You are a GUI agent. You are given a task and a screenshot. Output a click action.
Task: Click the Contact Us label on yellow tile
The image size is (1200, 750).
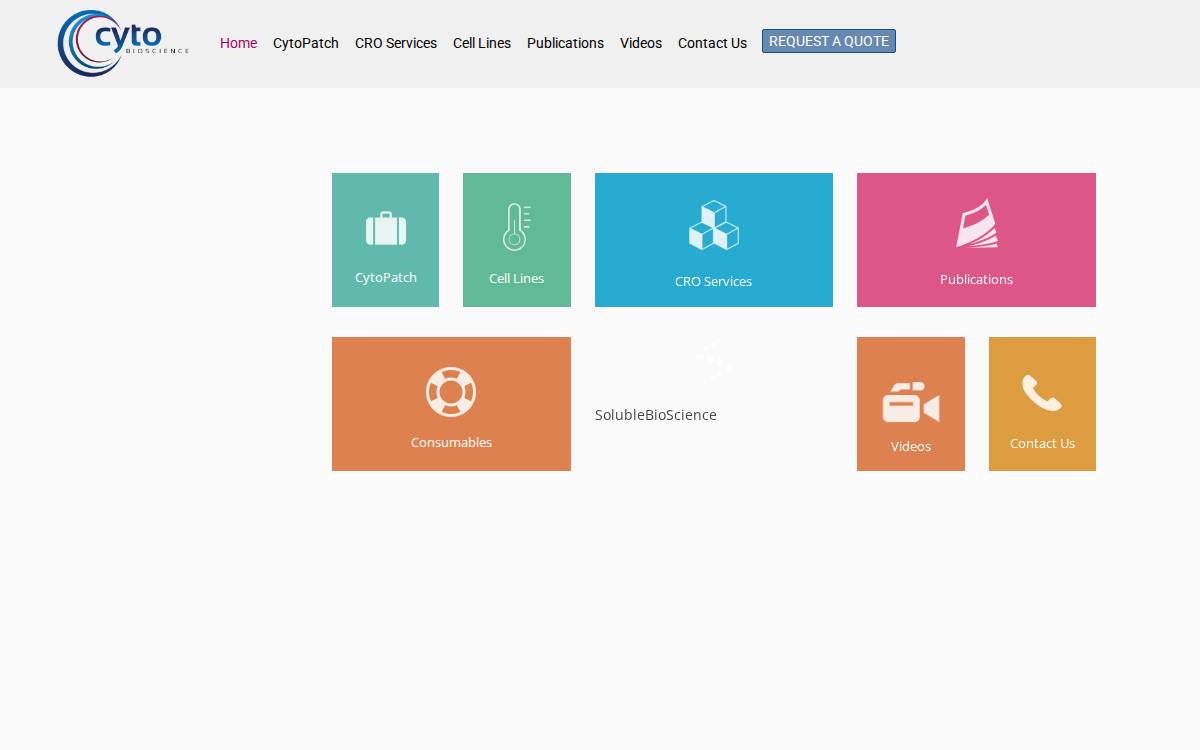click(1043, 443)
